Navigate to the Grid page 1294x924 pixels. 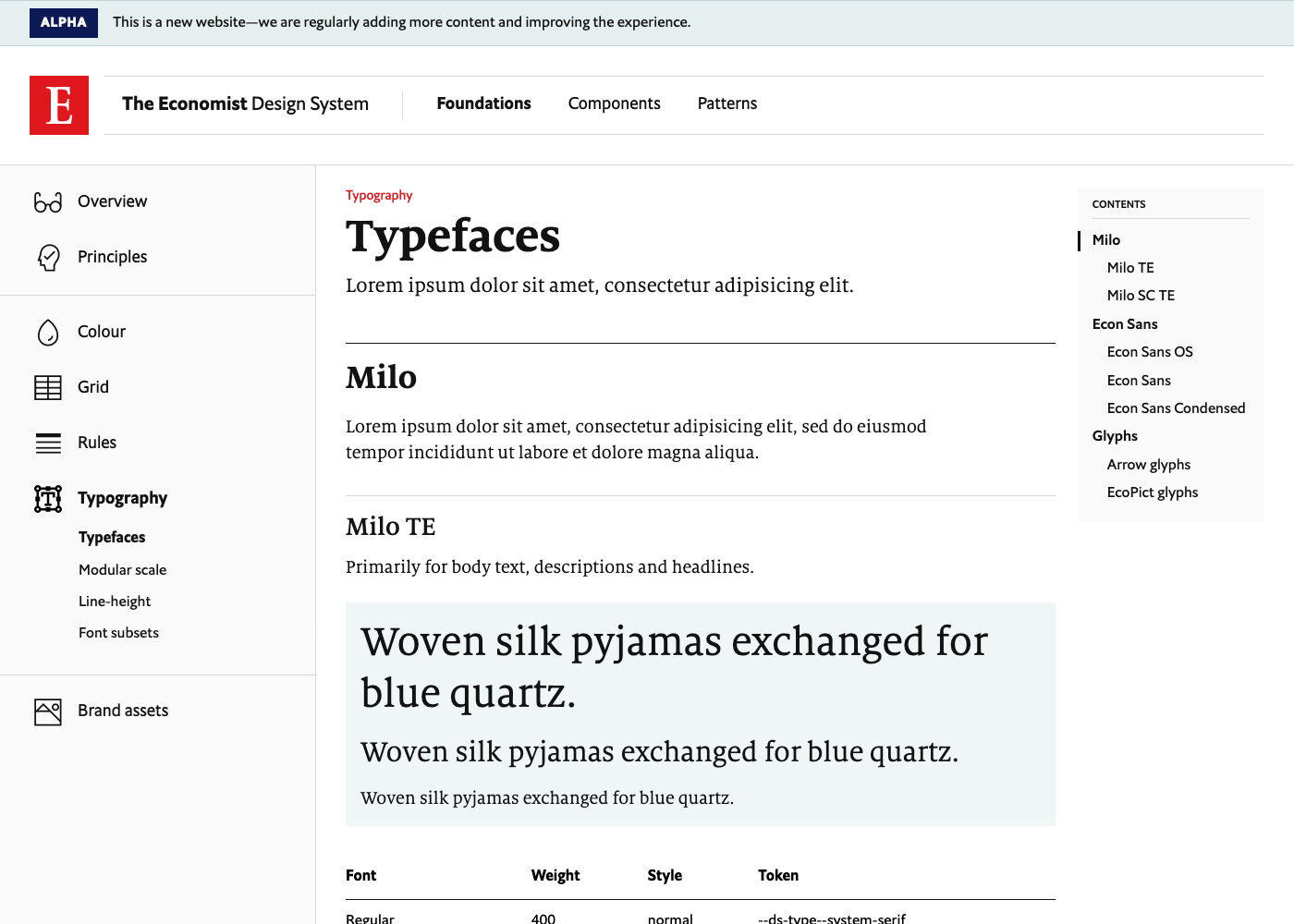(x=93, y=387)
